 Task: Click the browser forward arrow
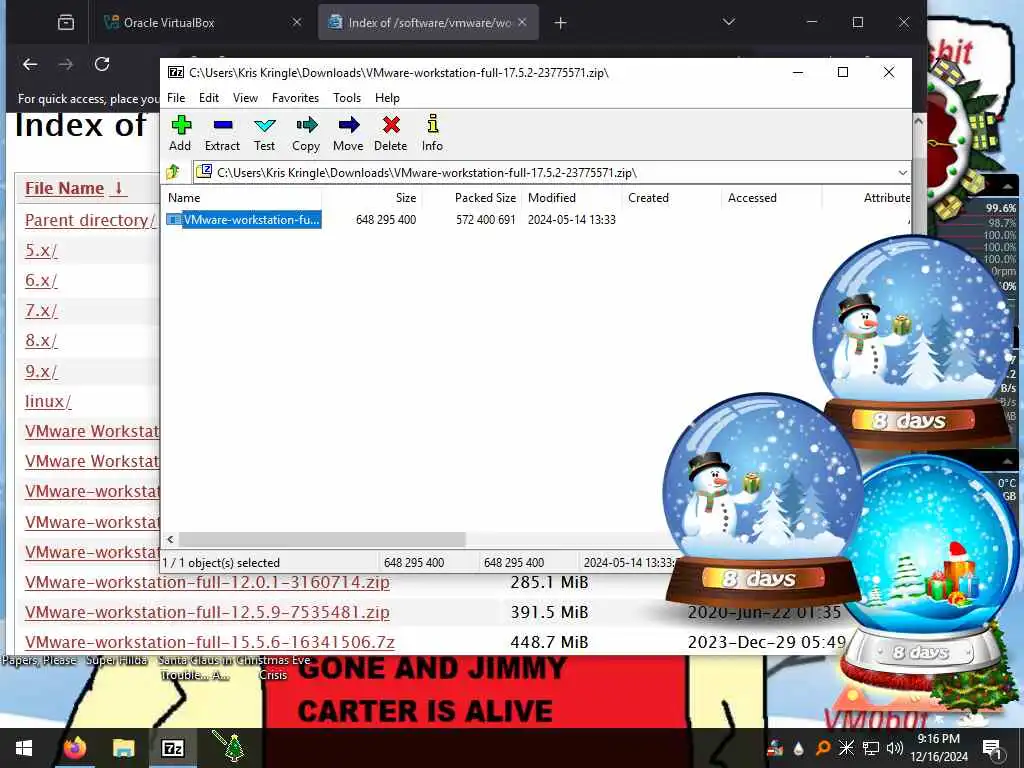click(x=66, y=64)
